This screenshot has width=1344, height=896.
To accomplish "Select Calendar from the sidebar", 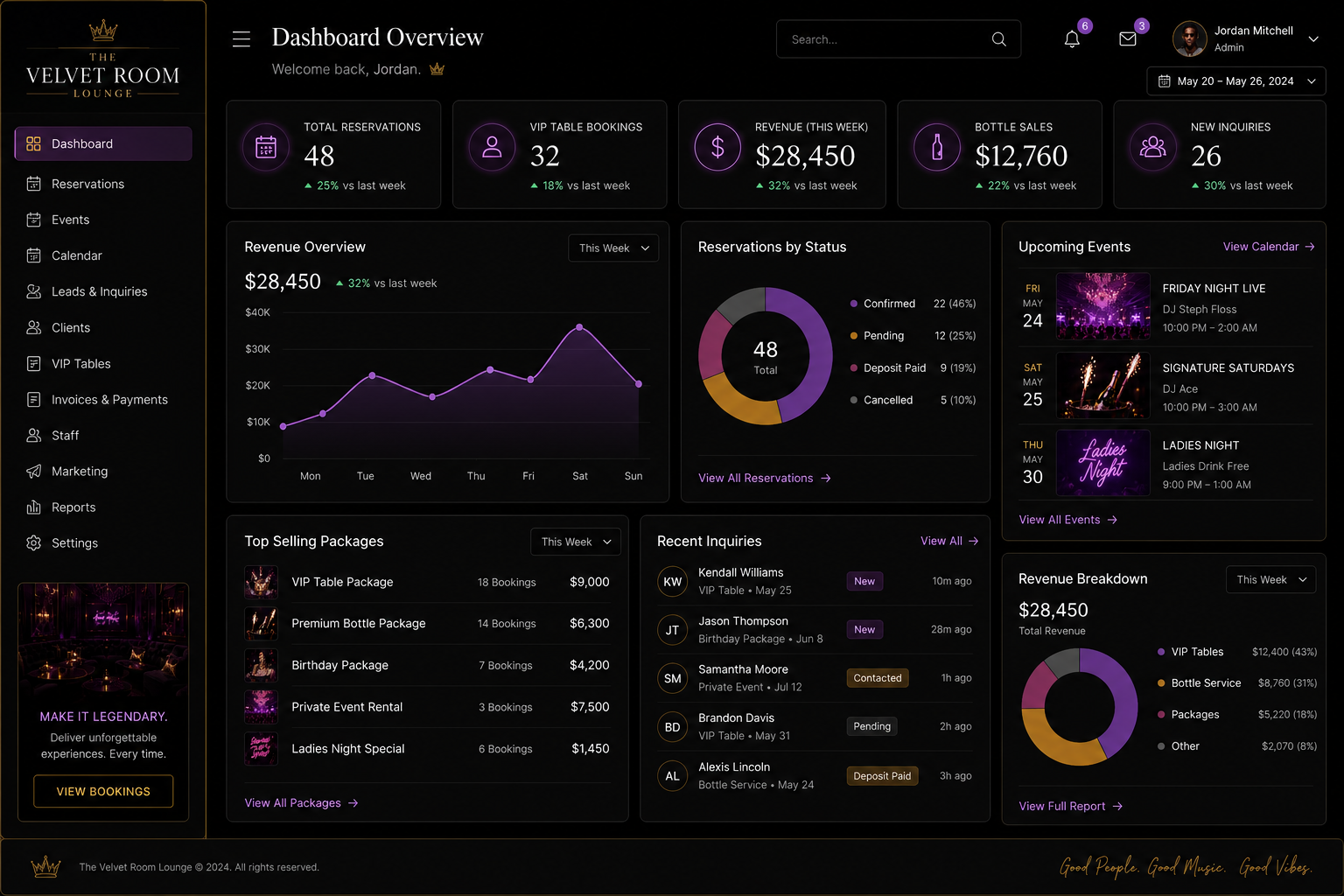I will [x=103, y=255].
